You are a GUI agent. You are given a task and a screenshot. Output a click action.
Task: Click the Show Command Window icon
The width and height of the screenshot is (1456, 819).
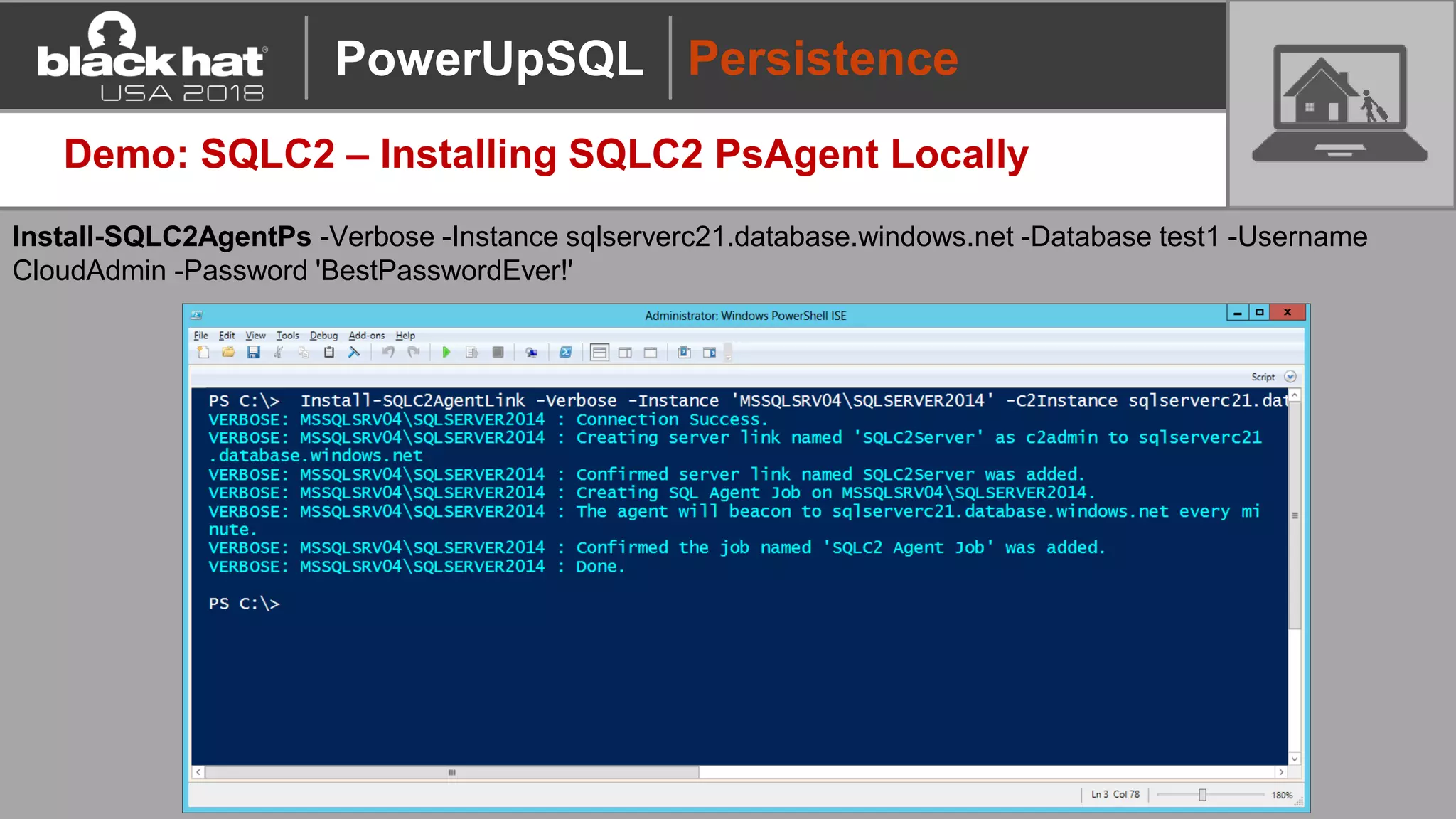coord(684,352)
